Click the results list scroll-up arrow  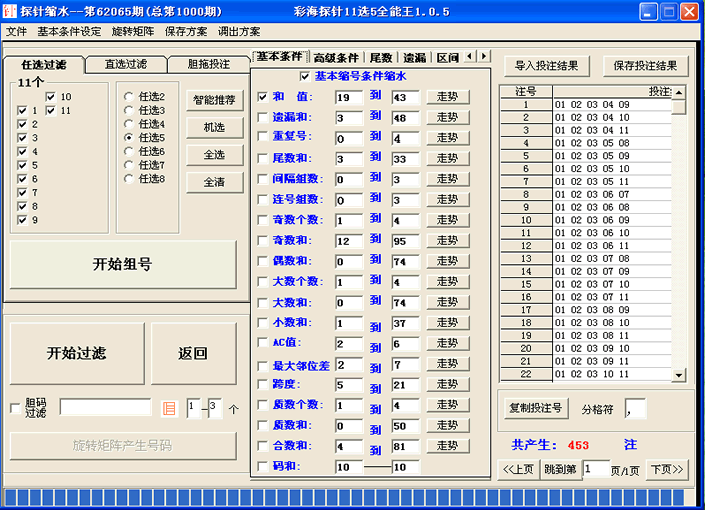pyautogui.click(x=679, y=93)
